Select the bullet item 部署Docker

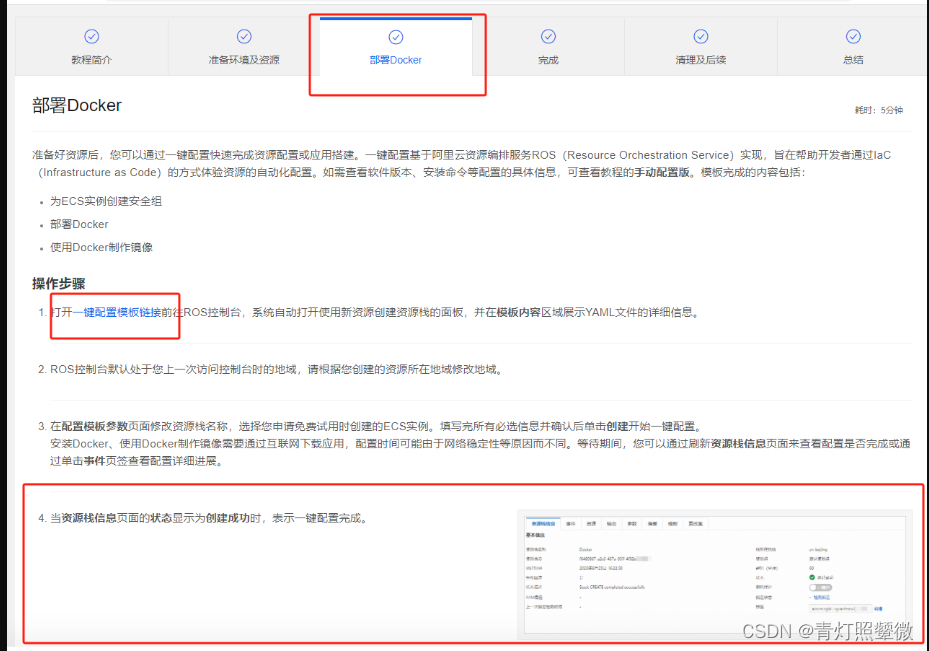point(79,225)
